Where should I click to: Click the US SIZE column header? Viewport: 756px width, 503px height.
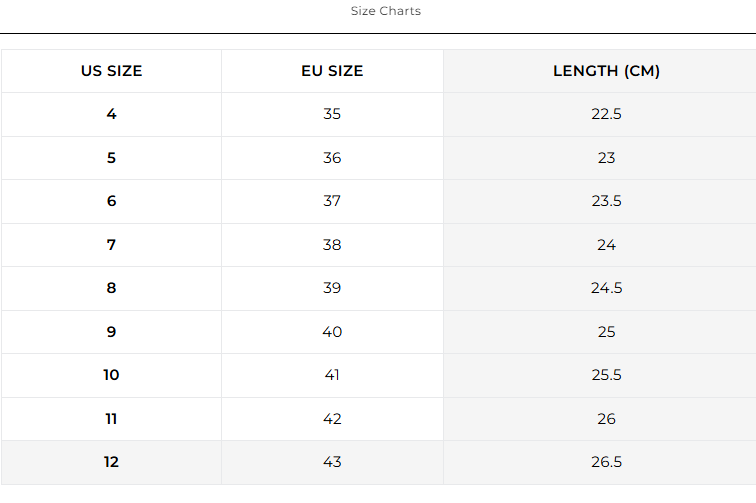(x=111, y=71)
